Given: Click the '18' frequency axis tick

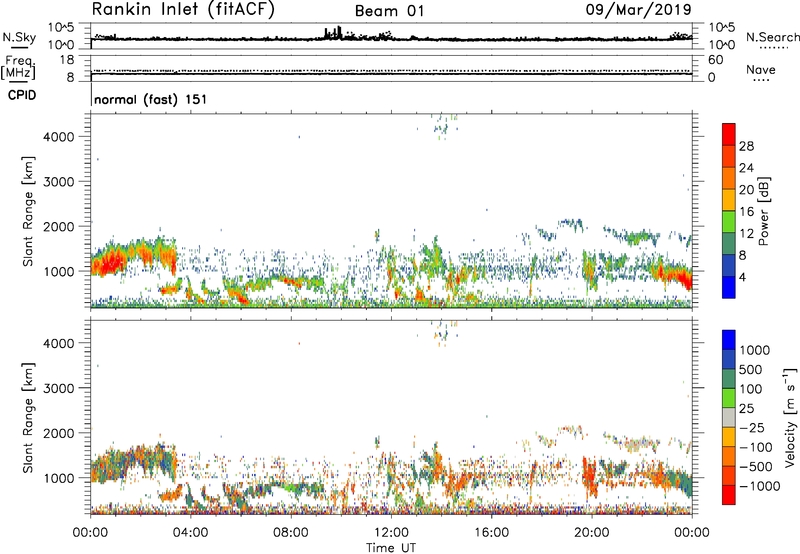Looking at the screenshot, I should pyautogui.click(x=67, y=60).
